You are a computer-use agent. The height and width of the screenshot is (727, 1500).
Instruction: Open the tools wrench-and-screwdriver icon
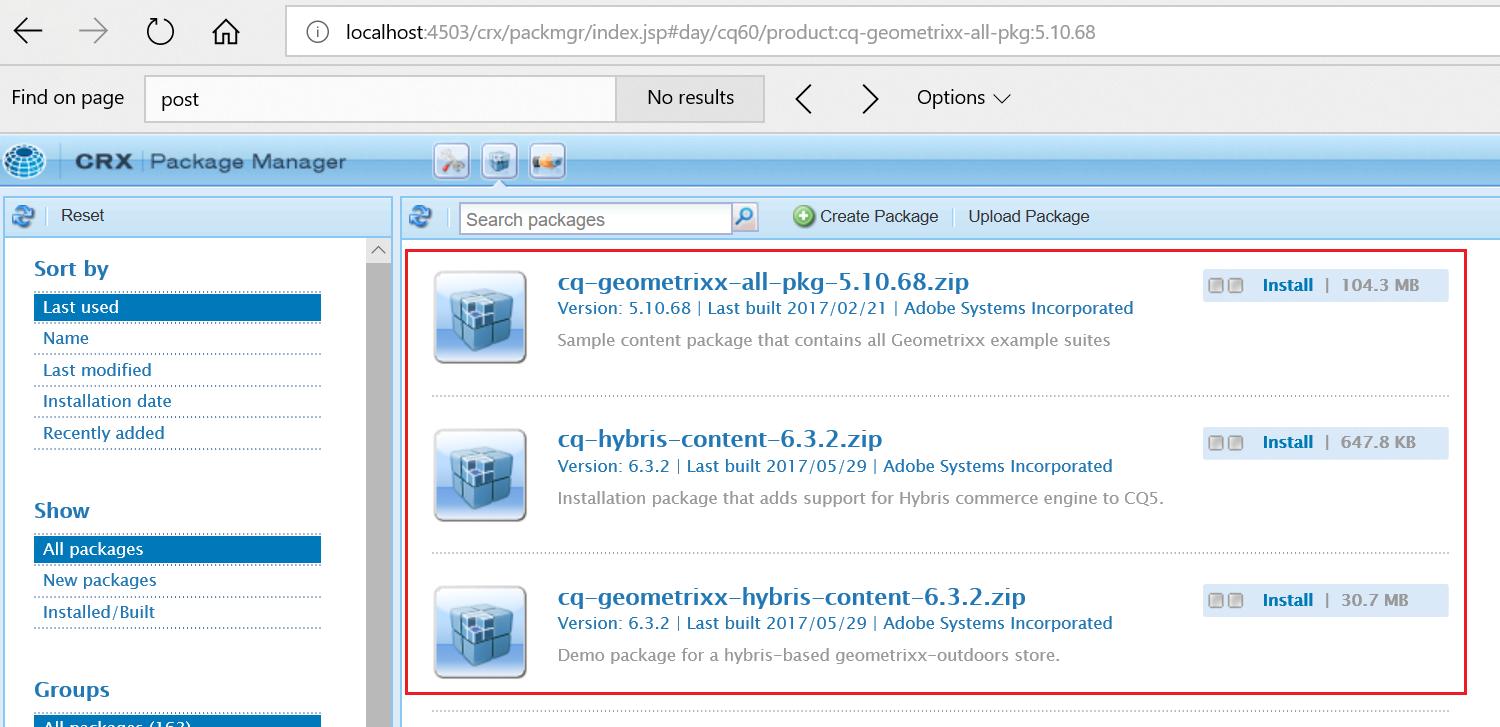coord(452,161)
